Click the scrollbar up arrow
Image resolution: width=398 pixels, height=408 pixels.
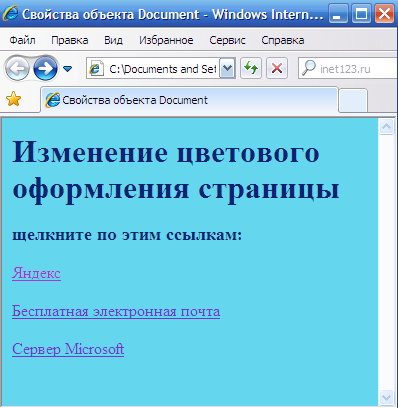click(x=387, y=127)
